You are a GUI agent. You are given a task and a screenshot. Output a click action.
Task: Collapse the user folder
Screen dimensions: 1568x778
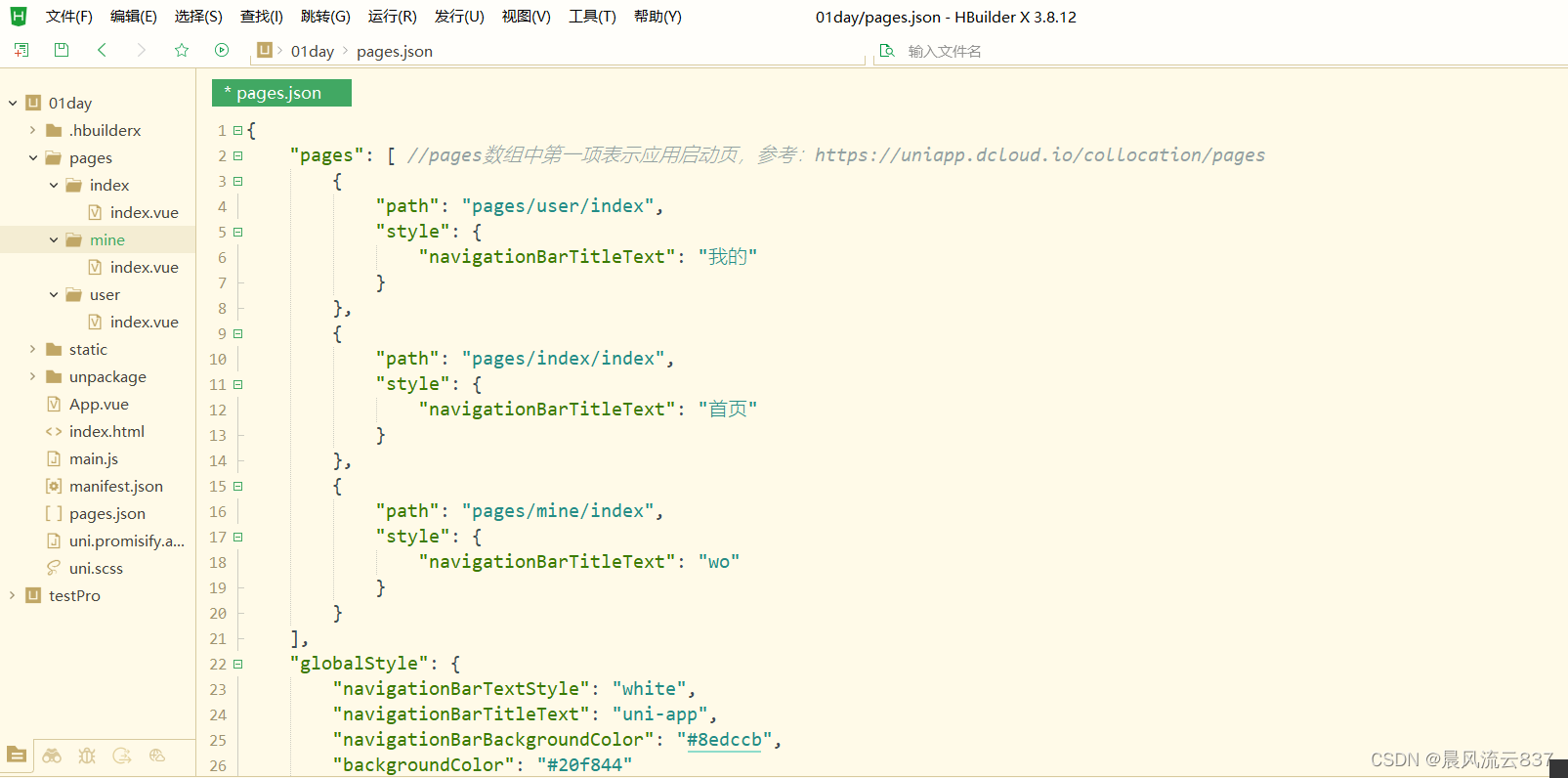pyautogui.click(x=54, y=294)
